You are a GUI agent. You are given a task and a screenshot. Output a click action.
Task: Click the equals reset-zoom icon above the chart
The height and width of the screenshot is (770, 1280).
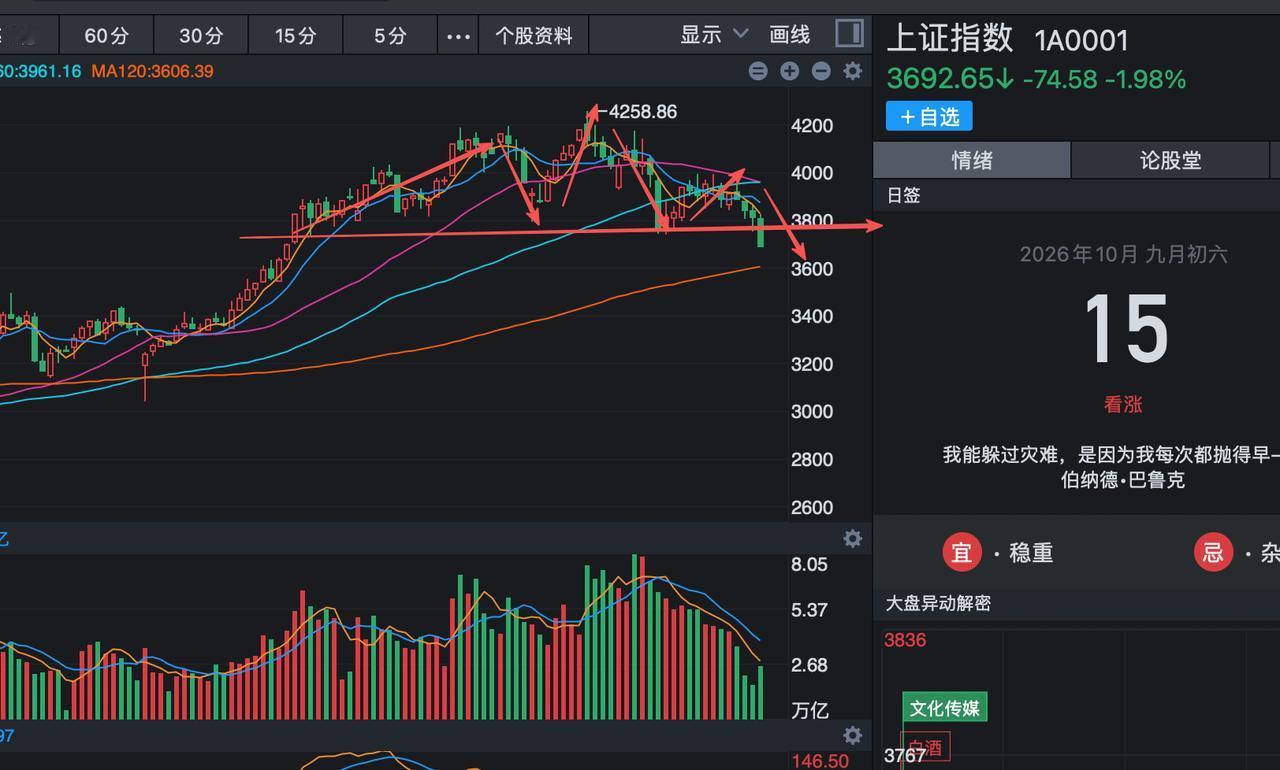point(758,71)
